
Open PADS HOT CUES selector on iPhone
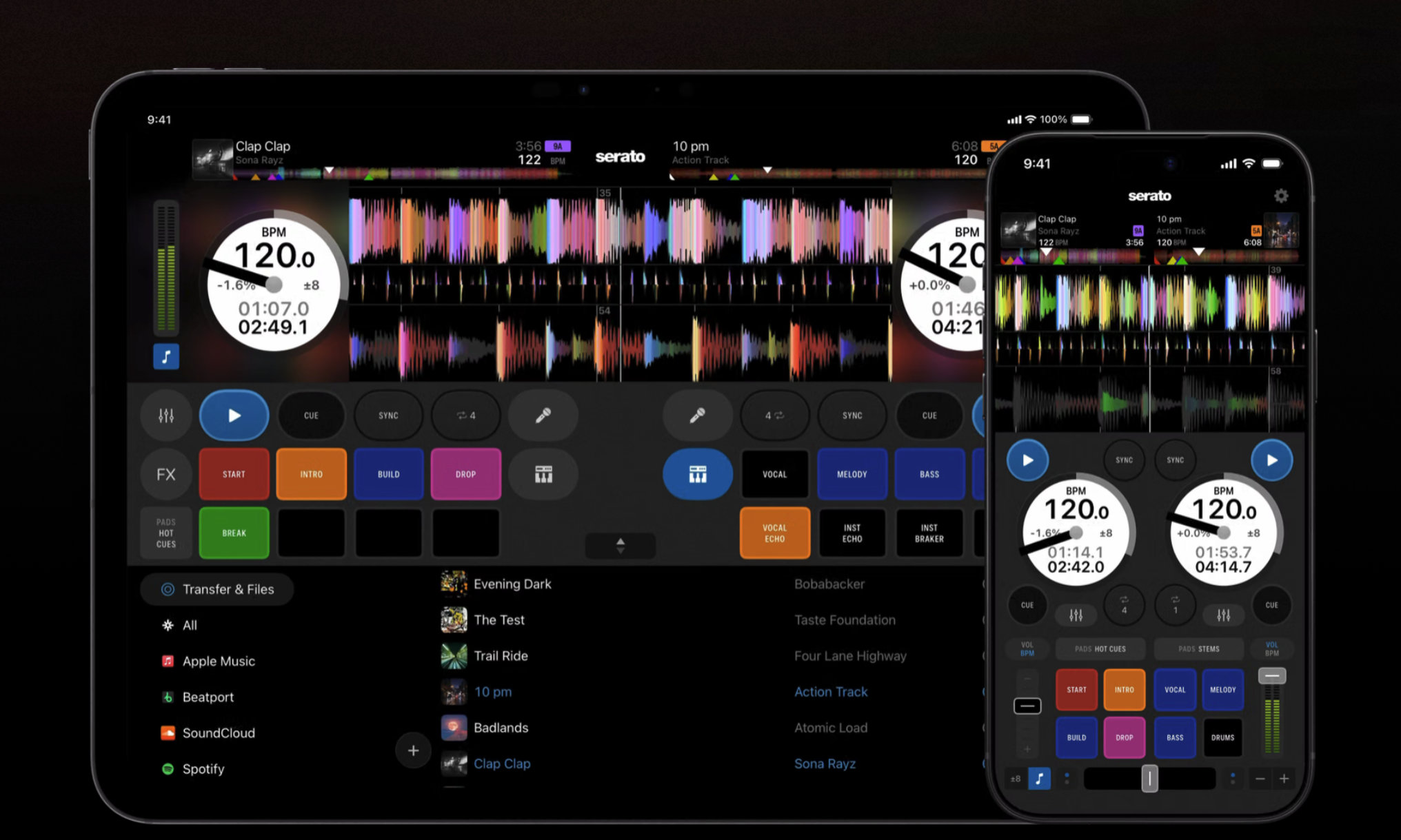1100,648
